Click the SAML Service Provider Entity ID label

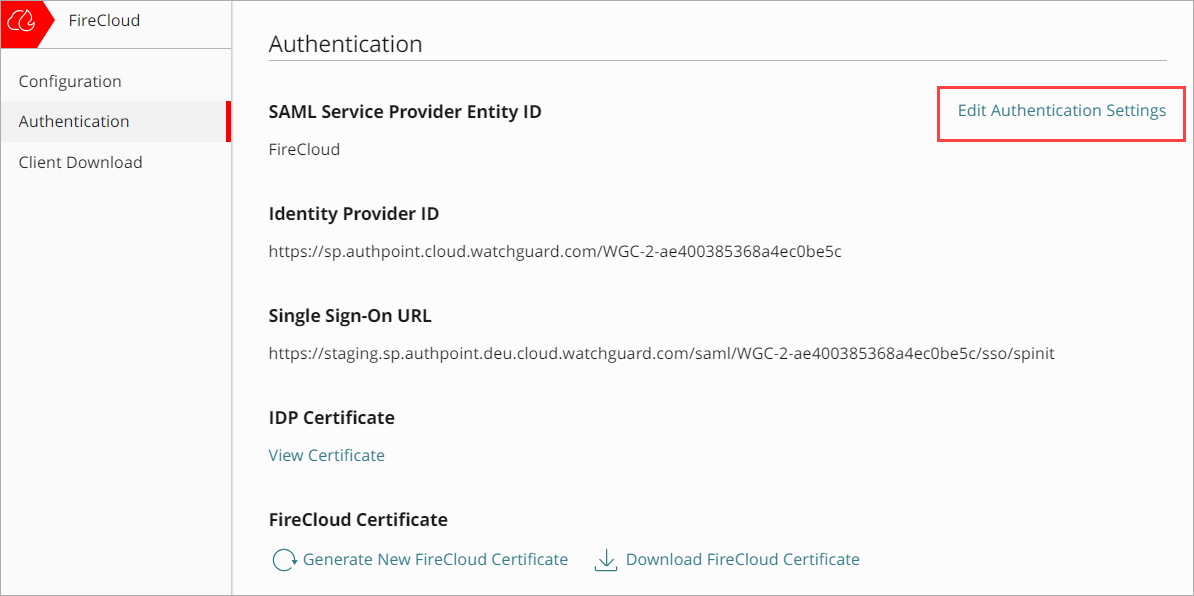(x=404, y=111)
